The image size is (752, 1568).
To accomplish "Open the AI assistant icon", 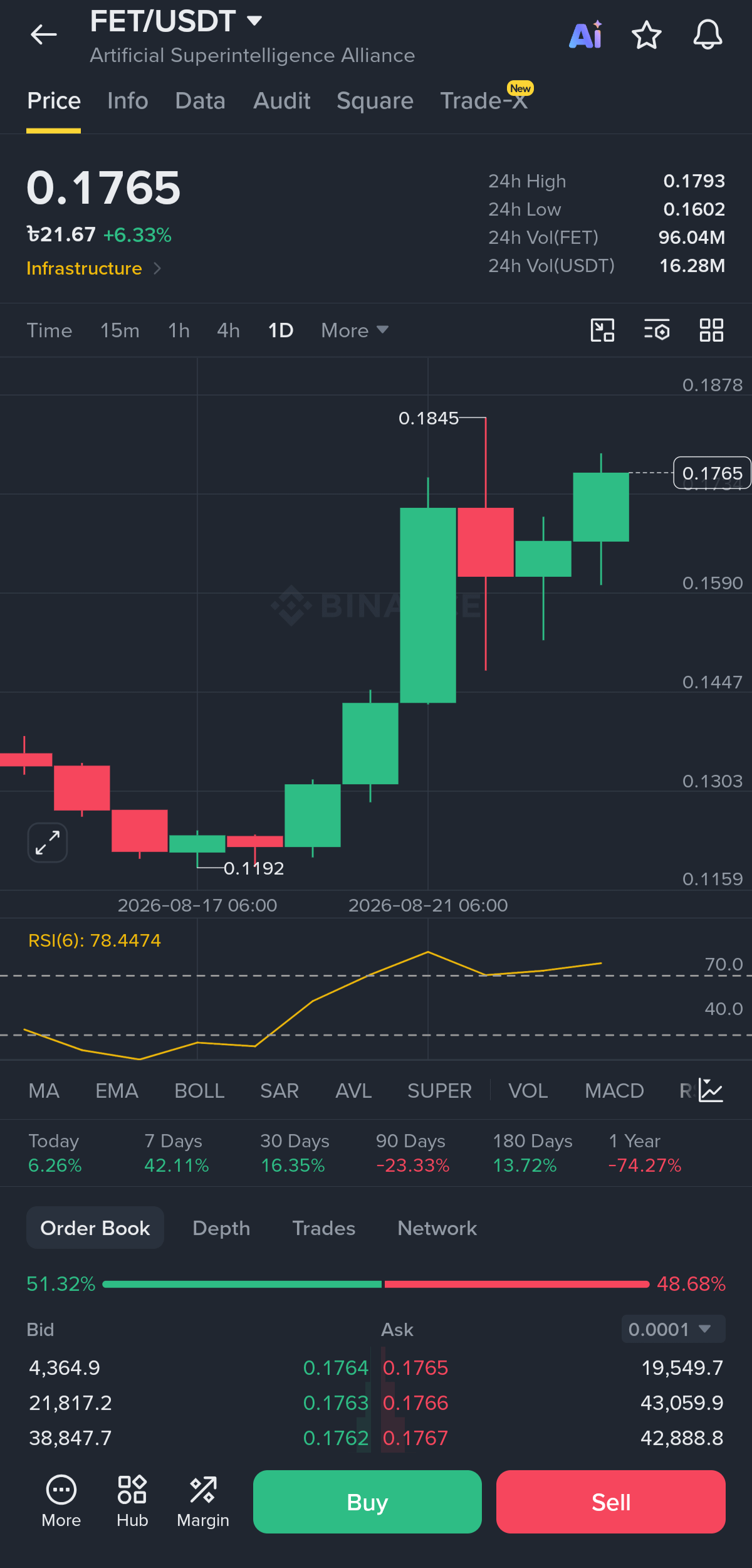I will pyautogui.click(x=585, y=34).
